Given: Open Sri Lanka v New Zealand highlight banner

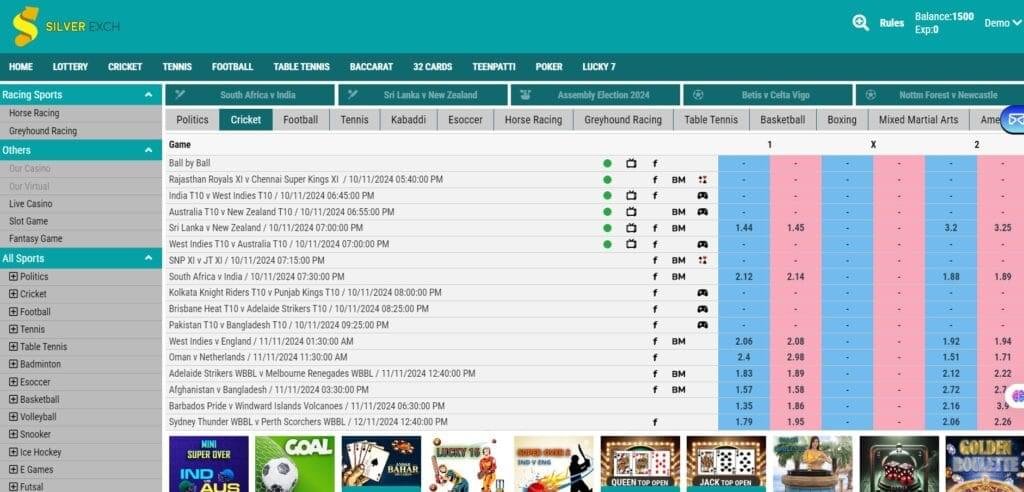Looking at the screenshot, I should [423, 95].
